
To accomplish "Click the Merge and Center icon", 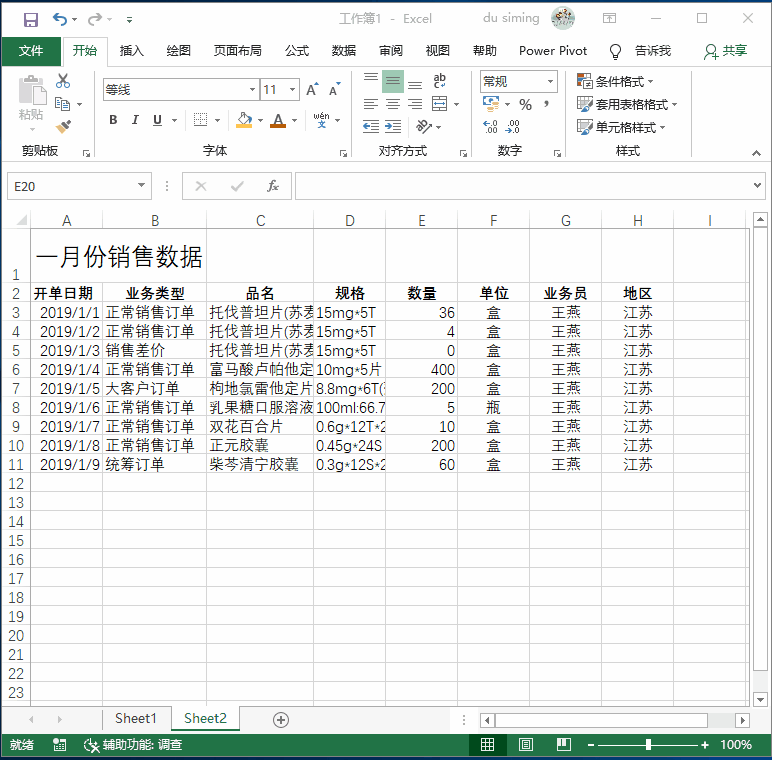I will click(x=439, y=104).
